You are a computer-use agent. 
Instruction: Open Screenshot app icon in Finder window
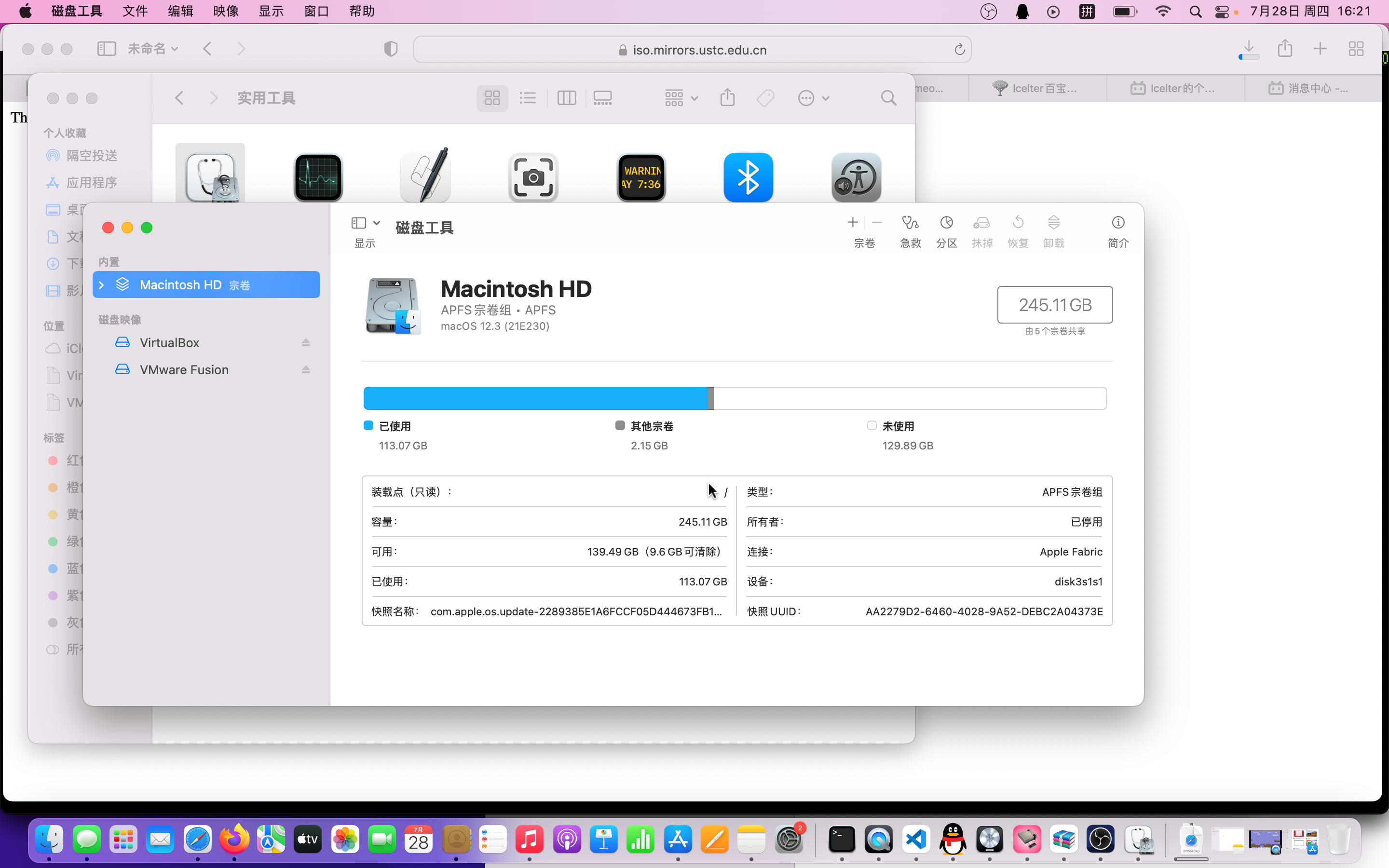533,177
